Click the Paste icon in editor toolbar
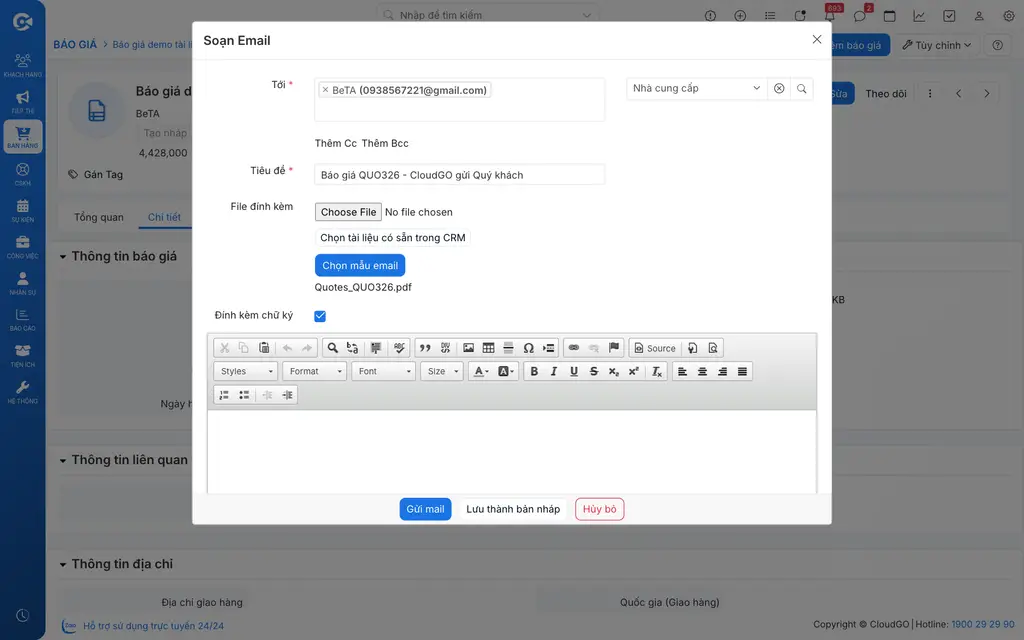Viewport: 1024px width, 640px height. (x=264, y=348)
